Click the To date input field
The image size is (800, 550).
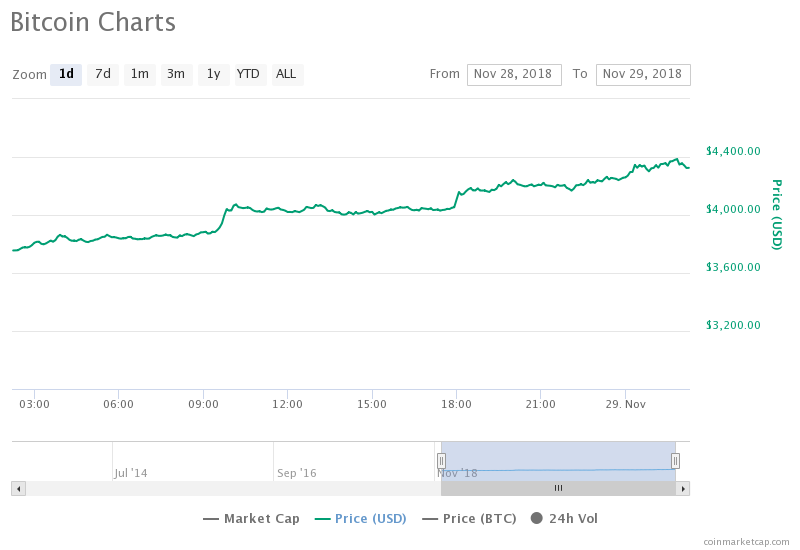pos(643,74)
